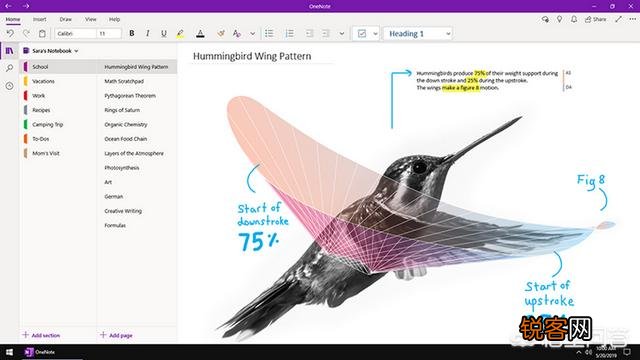Toggle Italic formatting
The height and width of the screenshot is (360, 640).
[148, 33]
